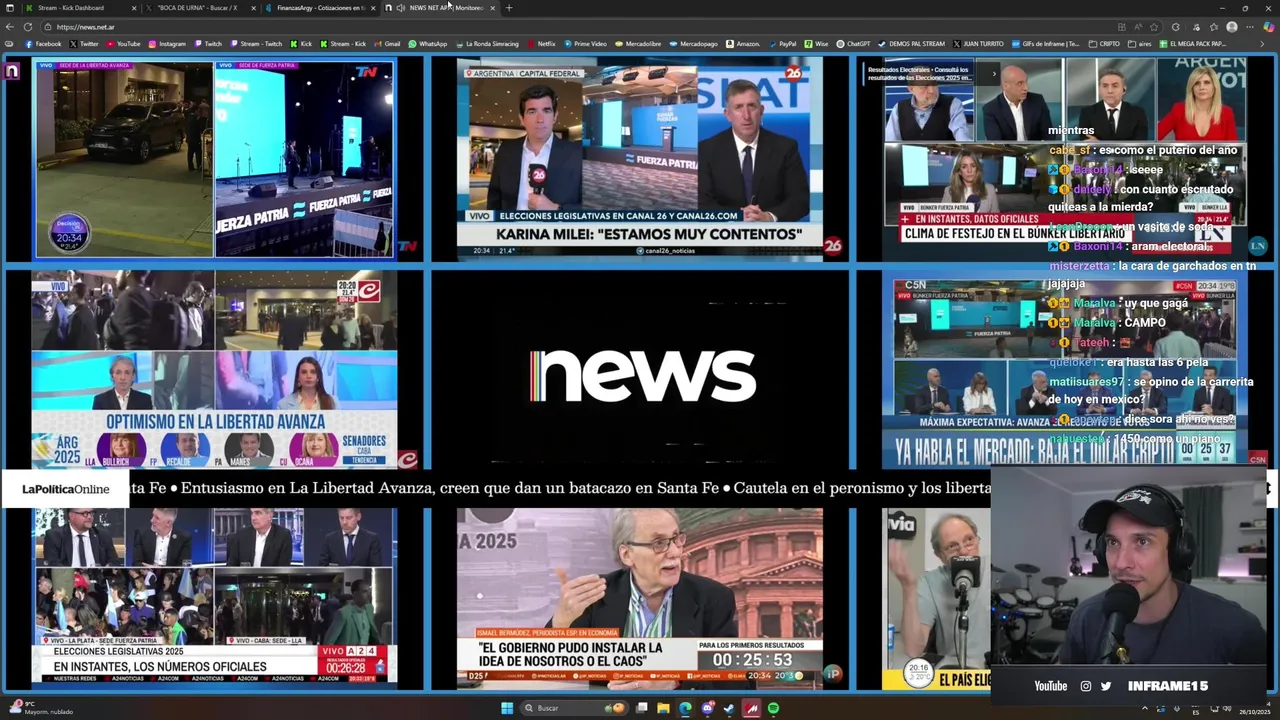
Task: Open DEMOS PAL STREAM bookmark
Action: 911,44
